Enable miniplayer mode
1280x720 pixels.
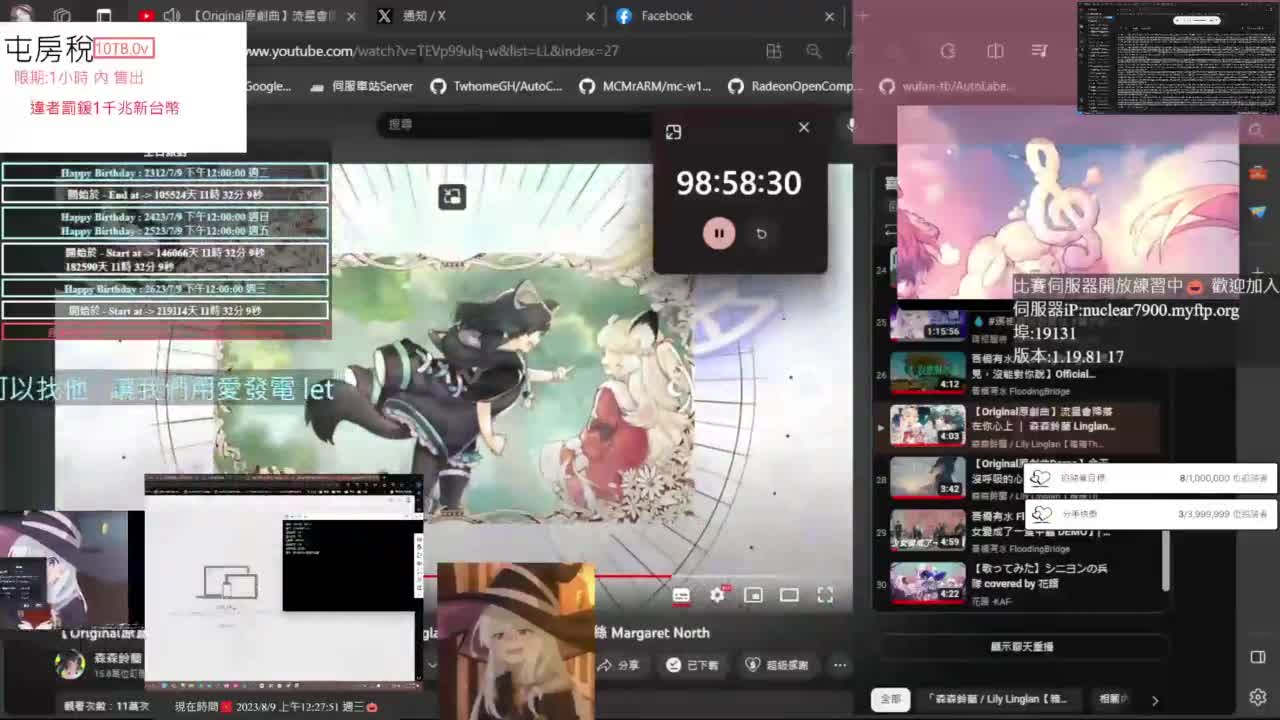point(753,595)
